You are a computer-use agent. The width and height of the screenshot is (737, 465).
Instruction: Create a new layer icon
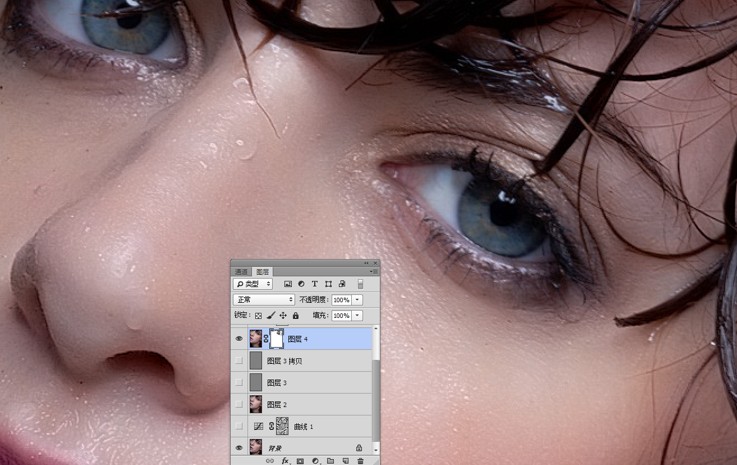(x=345, y=461)
